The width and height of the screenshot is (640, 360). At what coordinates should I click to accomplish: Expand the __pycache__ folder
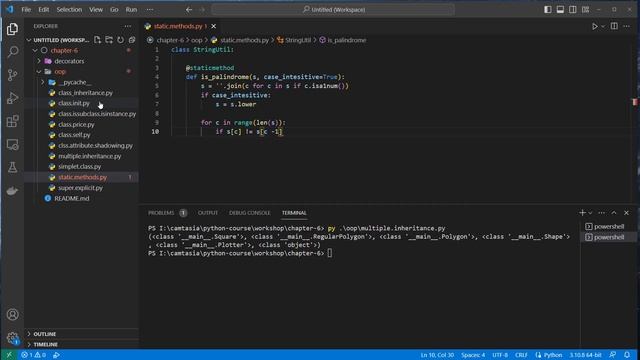(43, 82)
